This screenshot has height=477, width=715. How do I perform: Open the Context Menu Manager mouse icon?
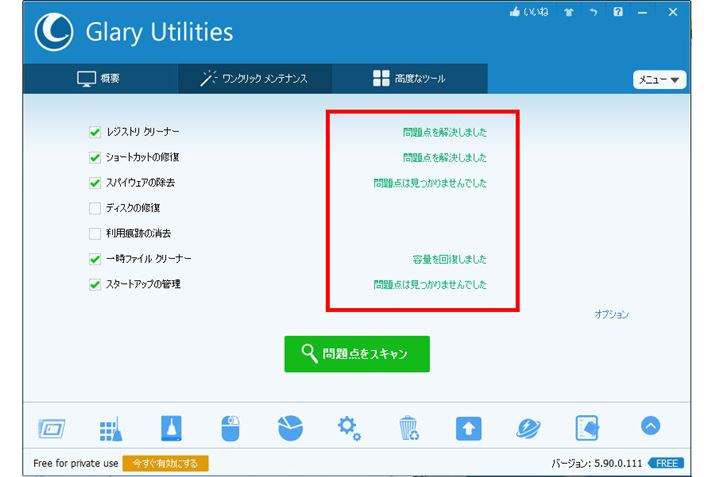[x=230, y=428]
